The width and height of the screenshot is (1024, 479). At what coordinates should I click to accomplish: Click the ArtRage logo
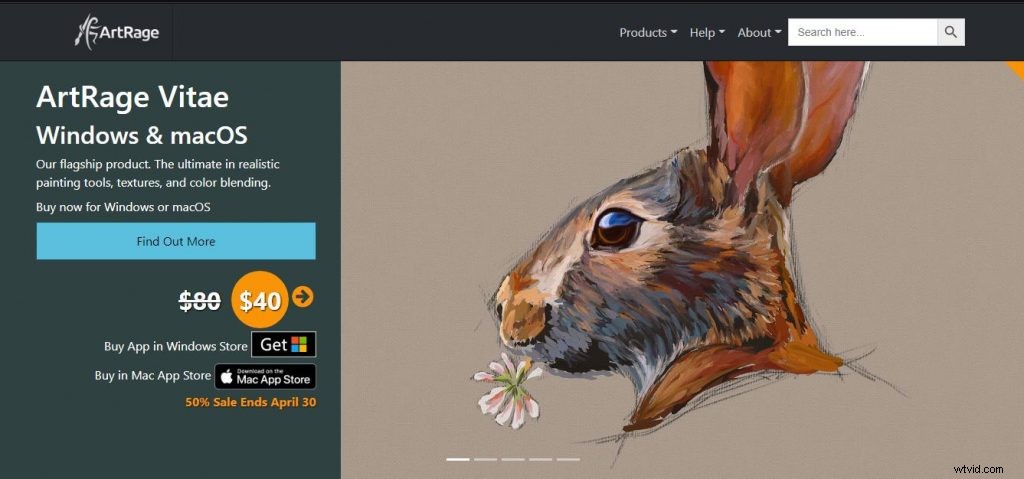tap(117, 32)
